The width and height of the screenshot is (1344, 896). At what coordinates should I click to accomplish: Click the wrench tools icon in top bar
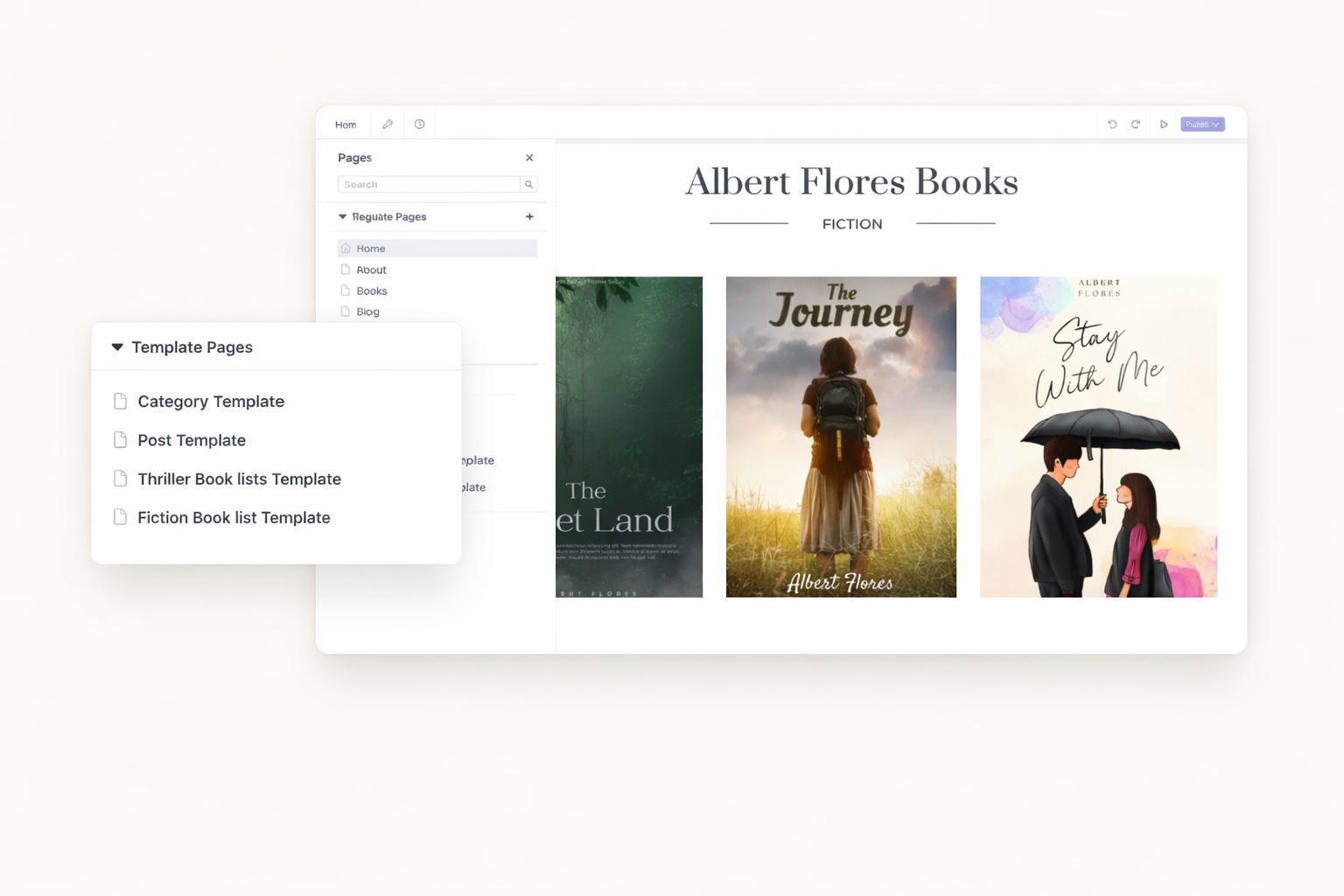[388, 124]
